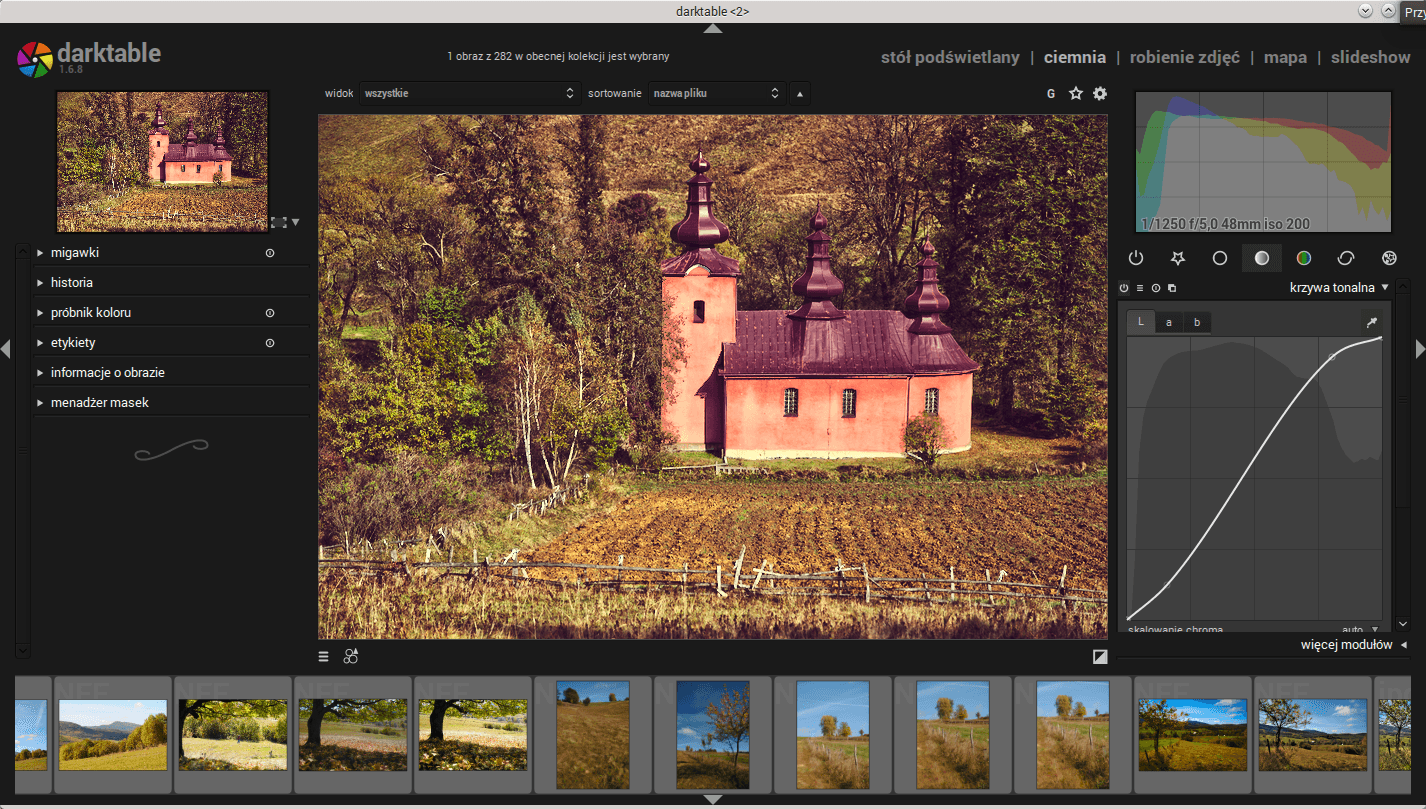Open the widok filter combo box
Image resolution: width=1426 pixels, height=809 pixels.
coord(469,93)
